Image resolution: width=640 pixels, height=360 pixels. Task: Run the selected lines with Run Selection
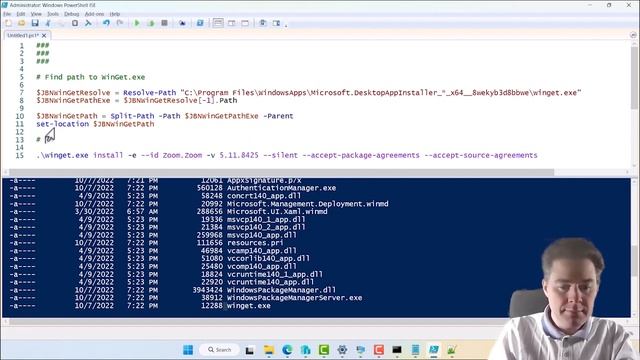coord(151,23)
